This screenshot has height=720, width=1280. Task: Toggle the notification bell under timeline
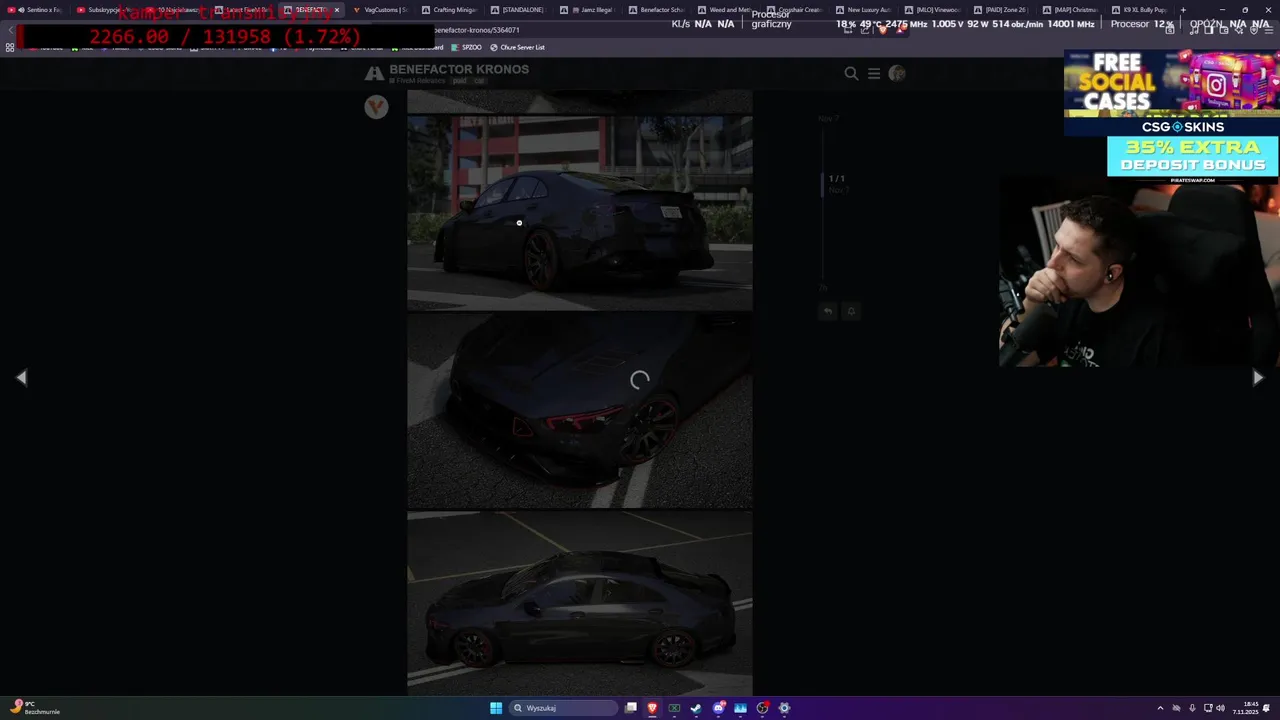point(851,311)
